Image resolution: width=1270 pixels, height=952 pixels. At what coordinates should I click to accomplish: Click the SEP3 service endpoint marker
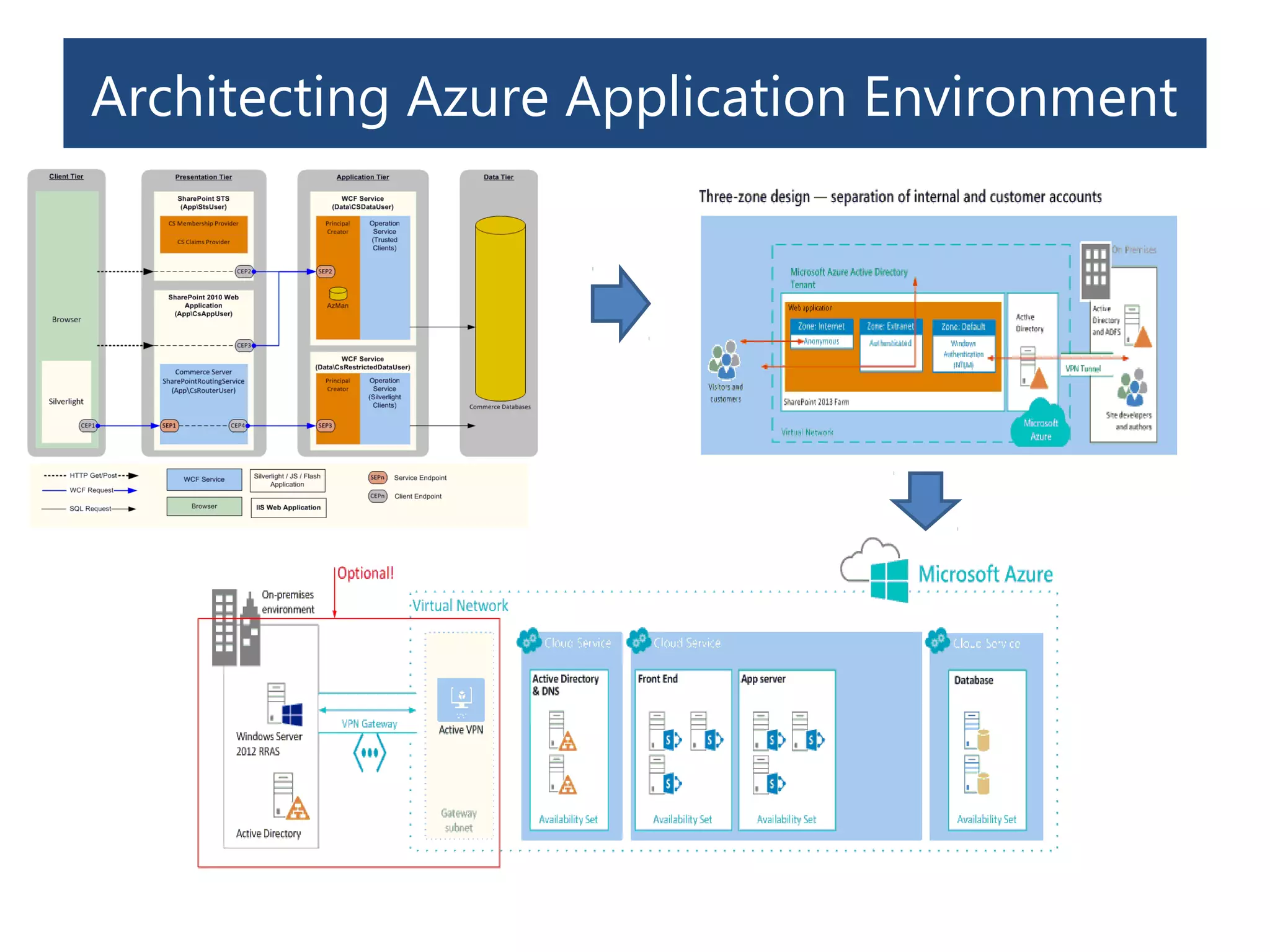(326, 426)
